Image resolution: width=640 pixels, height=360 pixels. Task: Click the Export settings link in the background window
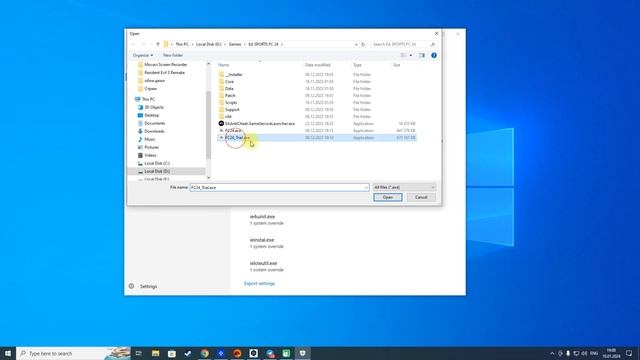point(259,283)
